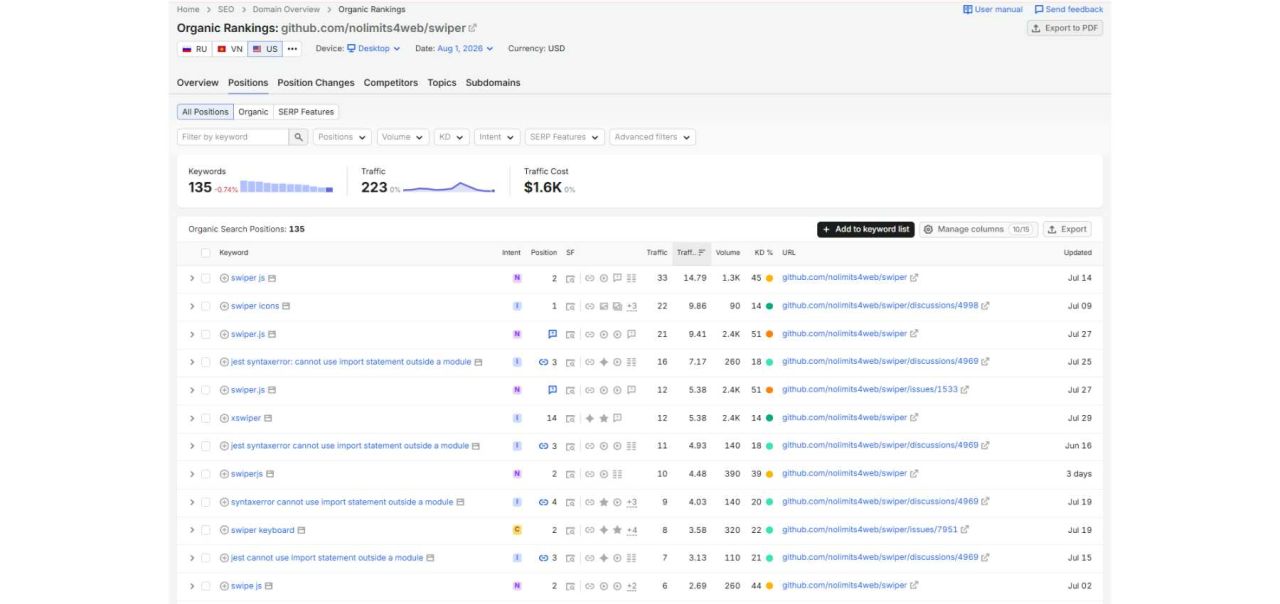Click the +4 SERP features in swiper keyboard row
This screenshot has height=604, width=1280.
[x=632, y=530]
